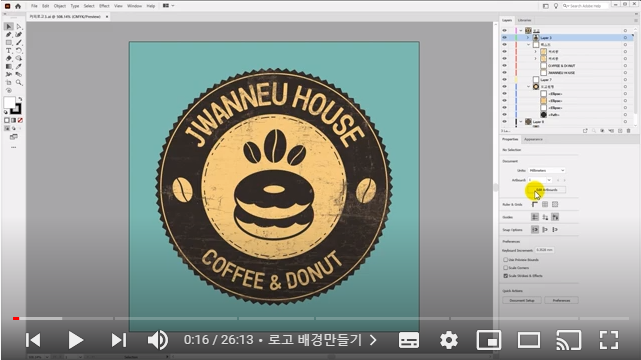The height and width of the screenshot is (360, 641).
Task: Open the Effect menu
Action: [x=104, y=6]
